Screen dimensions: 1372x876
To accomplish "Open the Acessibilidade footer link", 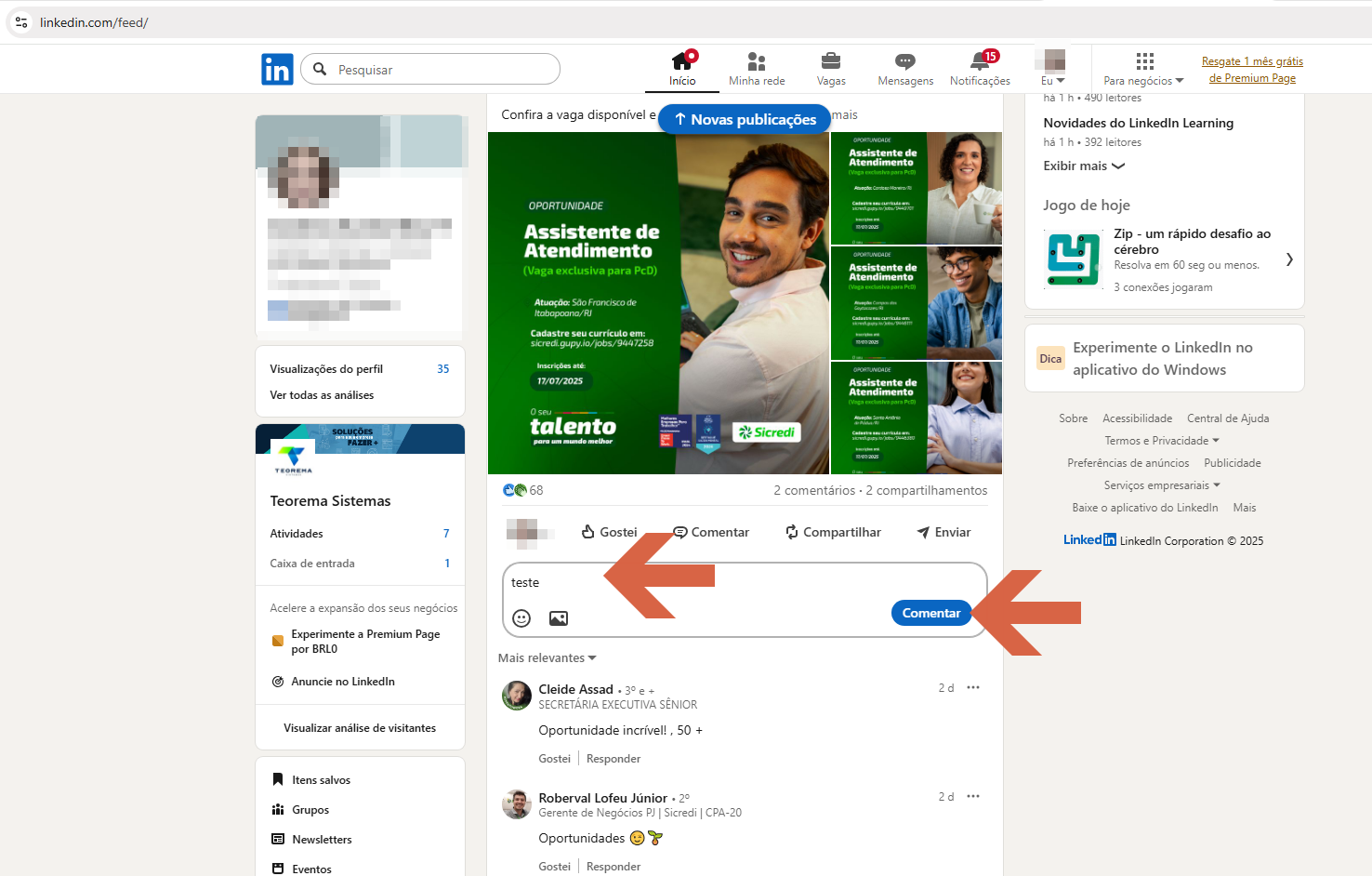I will pos(1137,418).
